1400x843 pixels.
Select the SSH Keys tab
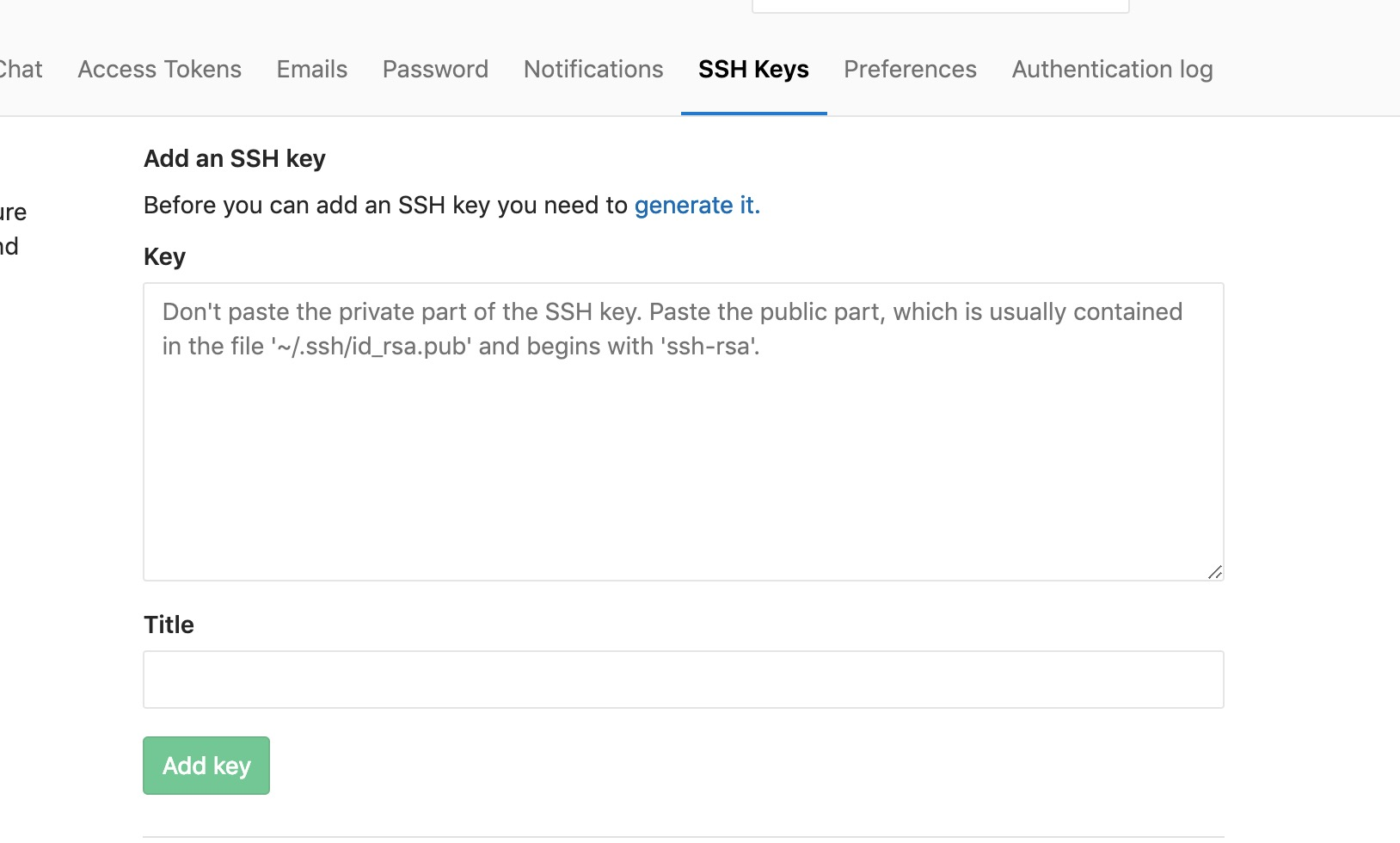(x=753, y=69)
